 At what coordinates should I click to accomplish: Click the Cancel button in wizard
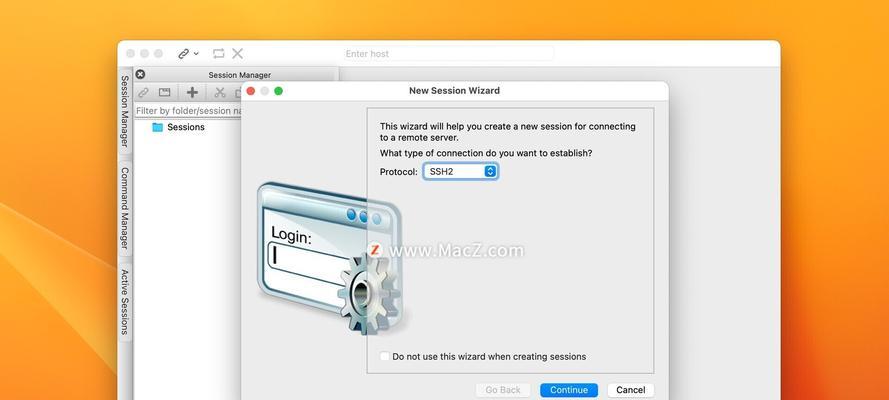pyautogui.click(x=630, y=390)
